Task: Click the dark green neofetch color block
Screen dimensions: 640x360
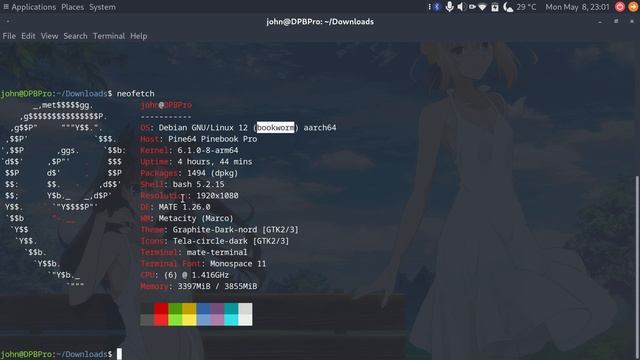Action: pos(175,309)
